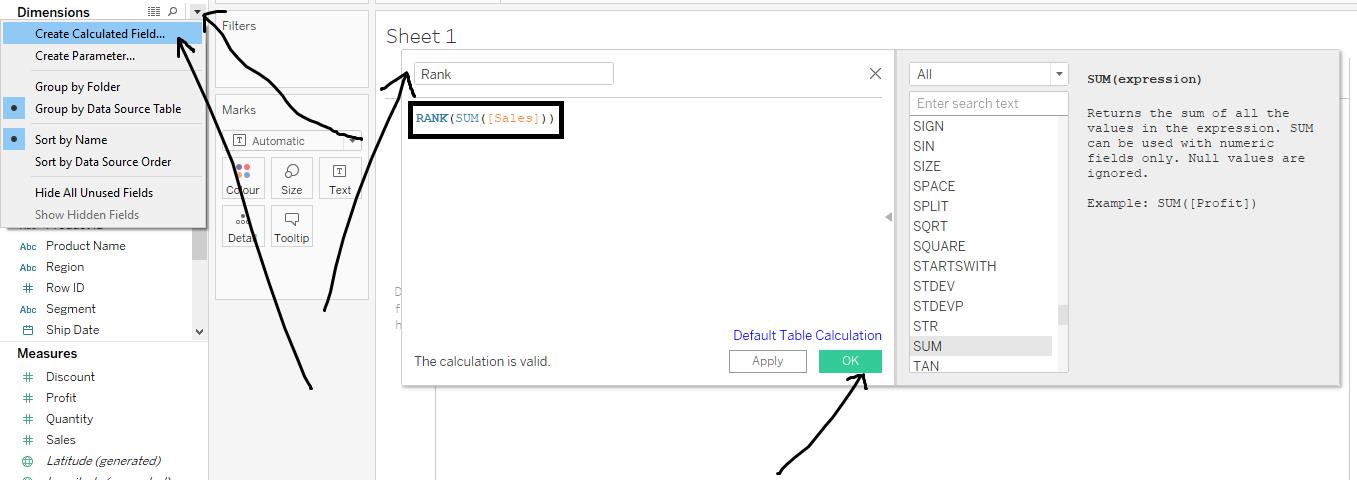Click the function list scrollbar thumb
Image resolution: width=1357 pixels, height=480 pixels.
1062,315
